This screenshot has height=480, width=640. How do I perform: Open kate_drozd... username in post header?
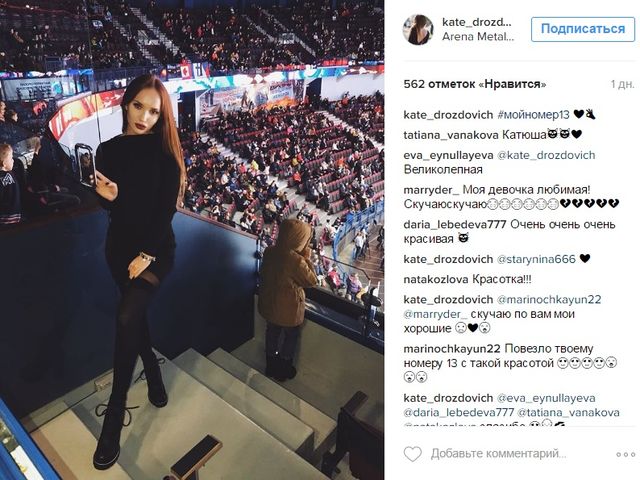(477, 22)
